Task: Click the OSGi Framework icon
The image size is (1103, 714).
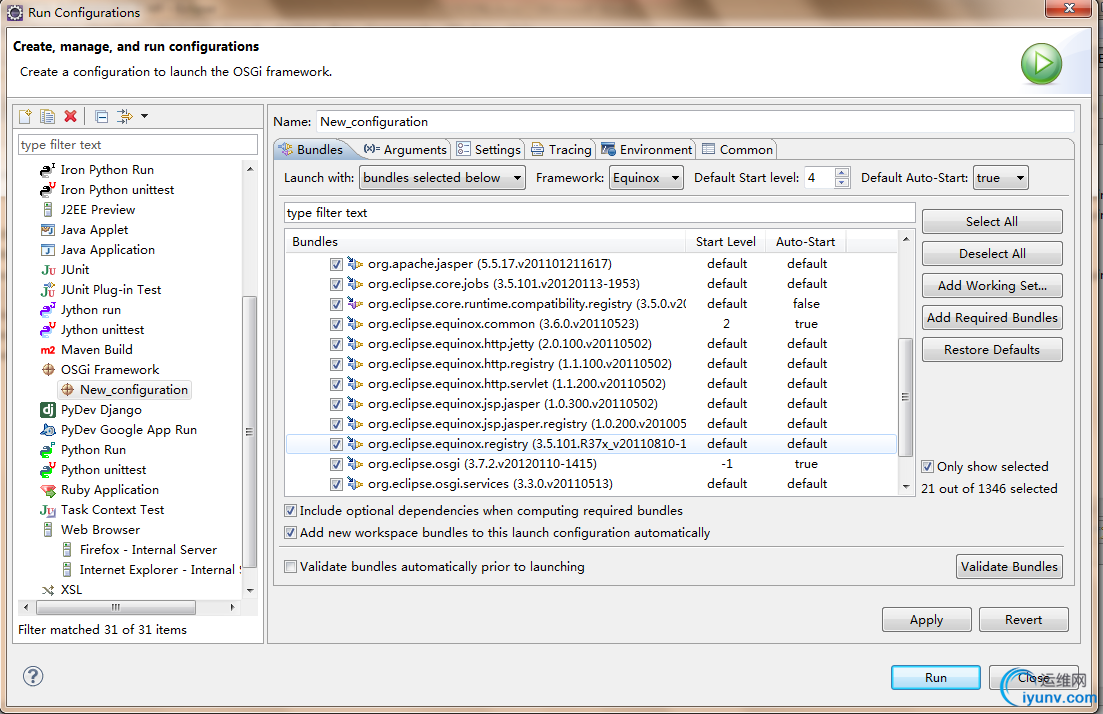Action: tap(48, 369)
